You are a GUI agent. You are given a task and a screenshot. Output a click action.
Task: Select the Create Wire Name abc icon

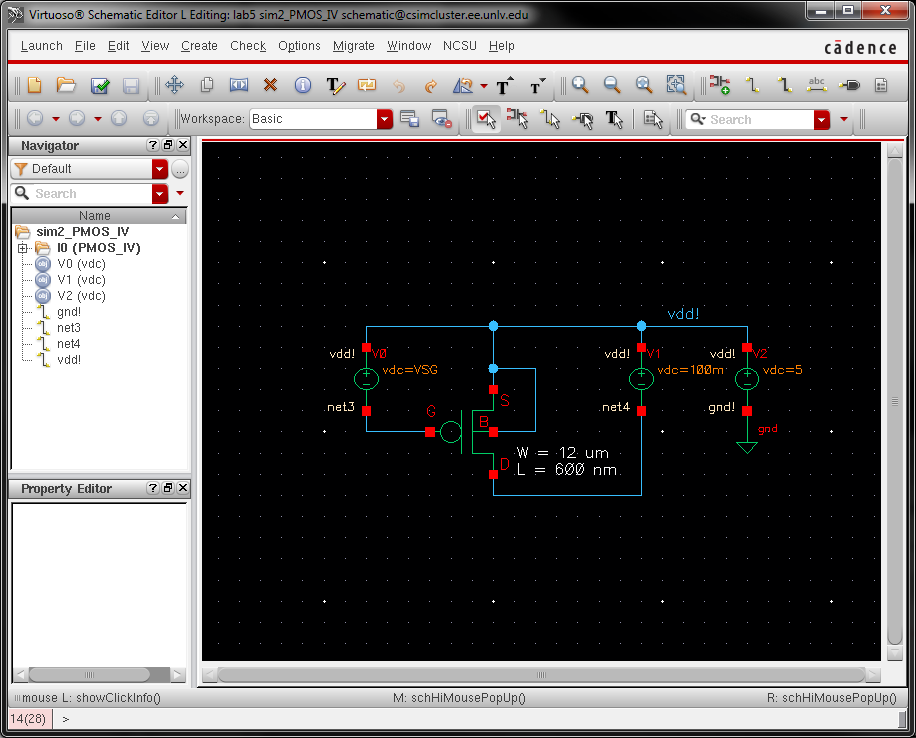[x=817, y=86]
